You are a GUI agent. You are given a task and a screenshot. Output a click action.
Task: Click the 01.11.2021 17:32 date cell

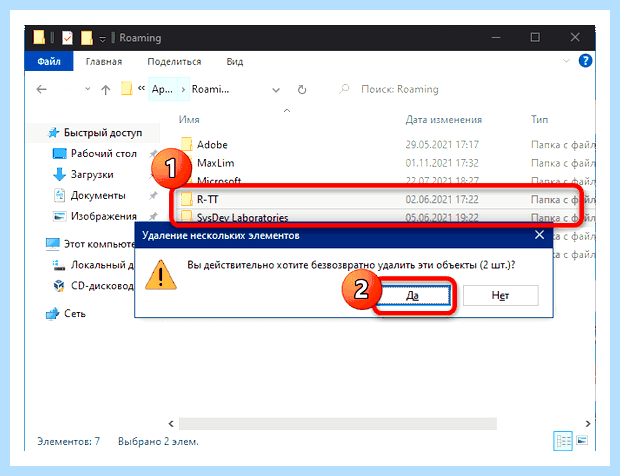pyautogui.click(x=442, y=163)
